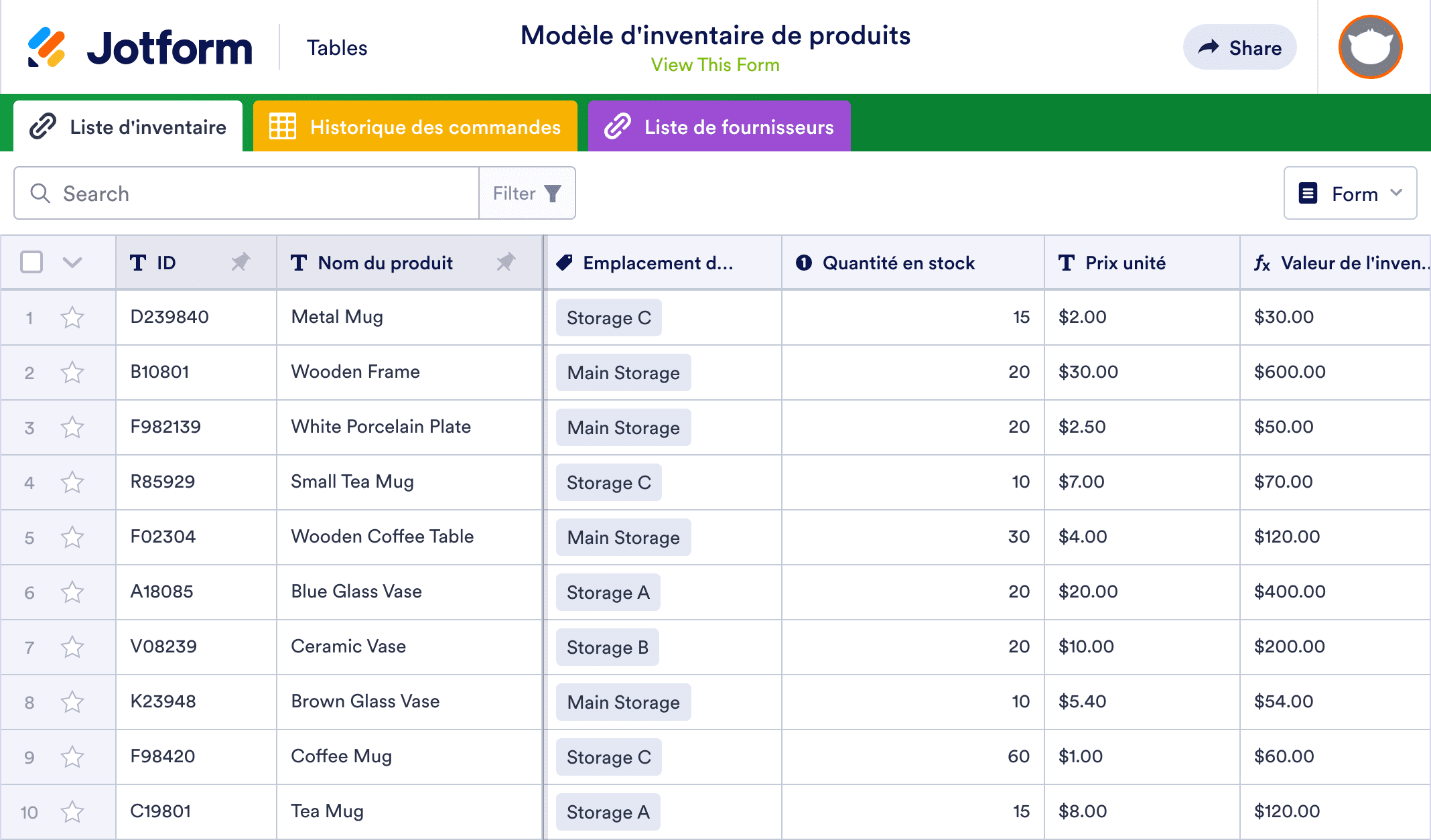Expand the row selection chevron dropdown
The height and width of the screenshot is (840, 1431).
pyautogui.click(x=72, y=262)
